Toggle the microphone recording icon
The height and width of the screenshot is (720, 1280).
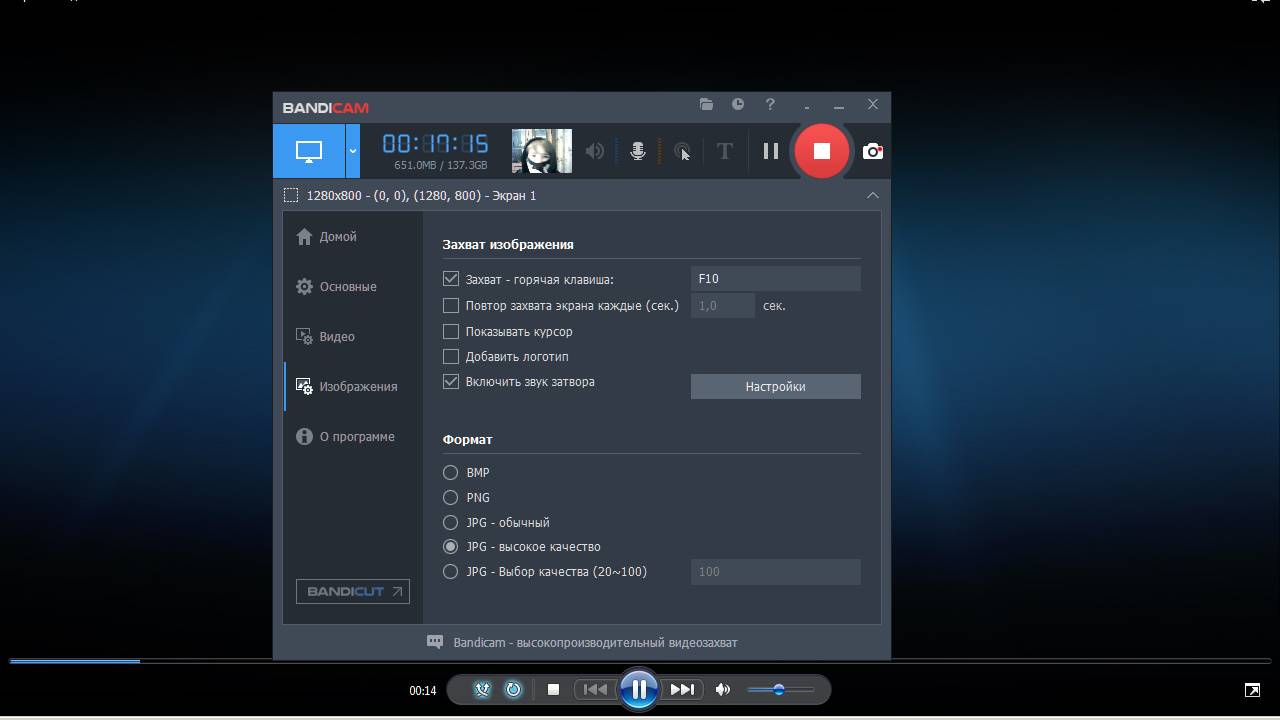(x=638, y=151)
